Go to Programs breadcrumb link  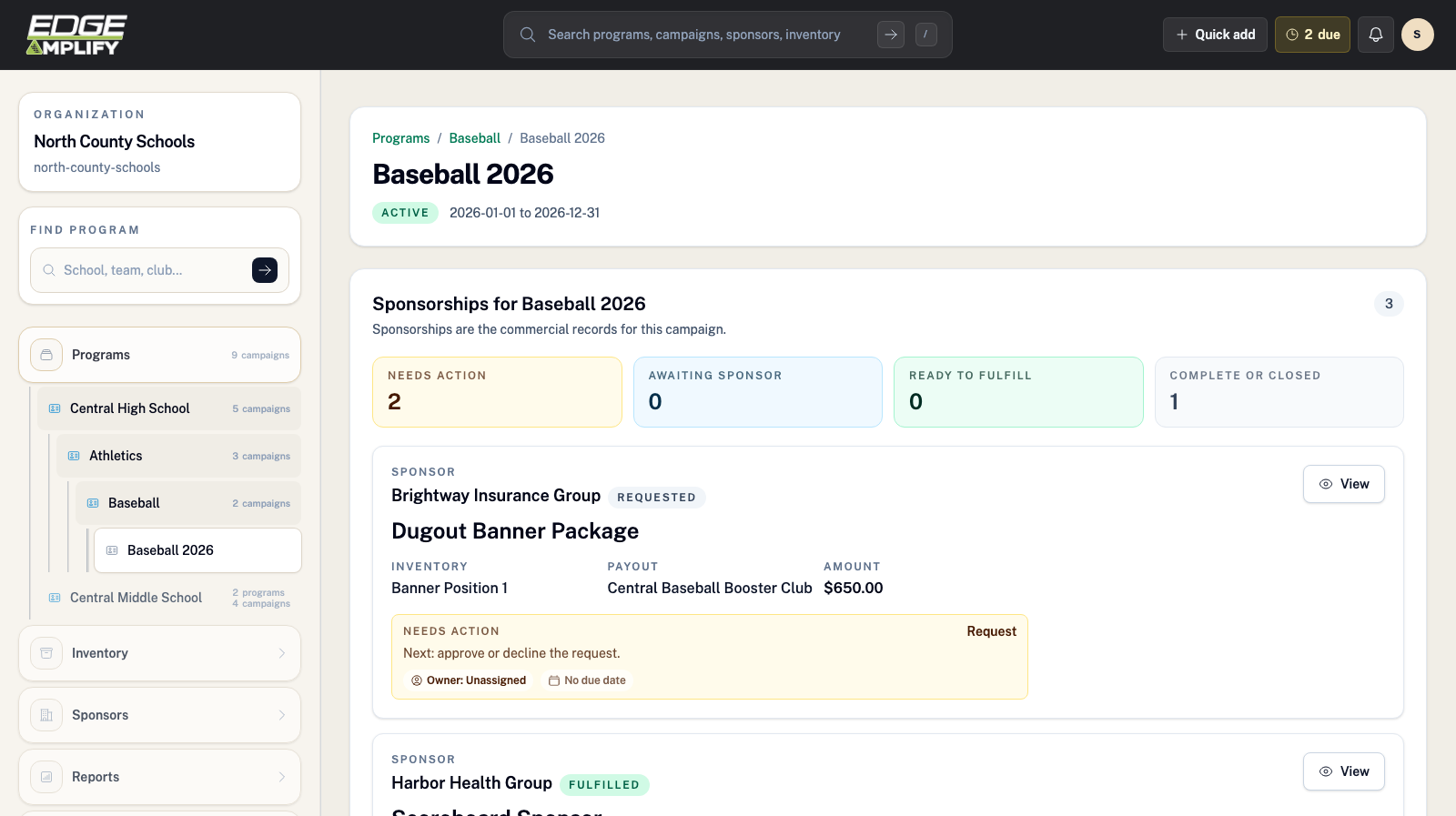[401, 138]
